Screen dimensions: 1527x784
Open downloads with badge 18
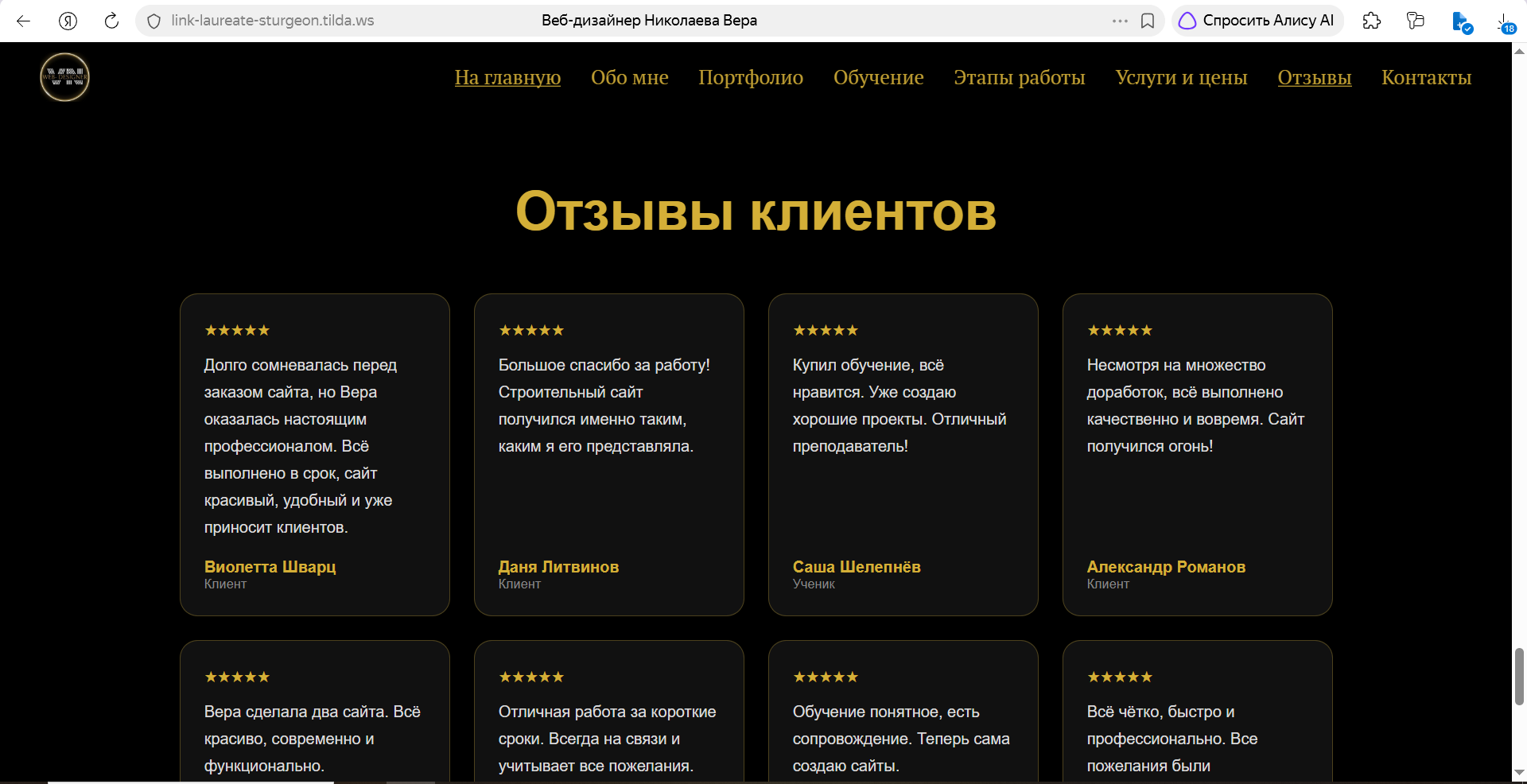tap(1505, 23)
